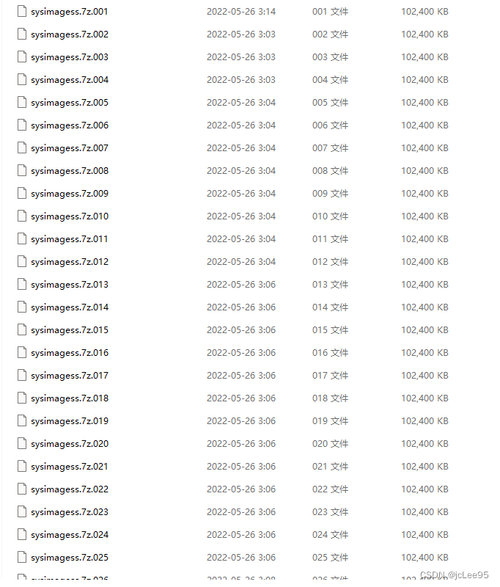Select the icon next to sysimagess.7z.013

pos(22,285)
